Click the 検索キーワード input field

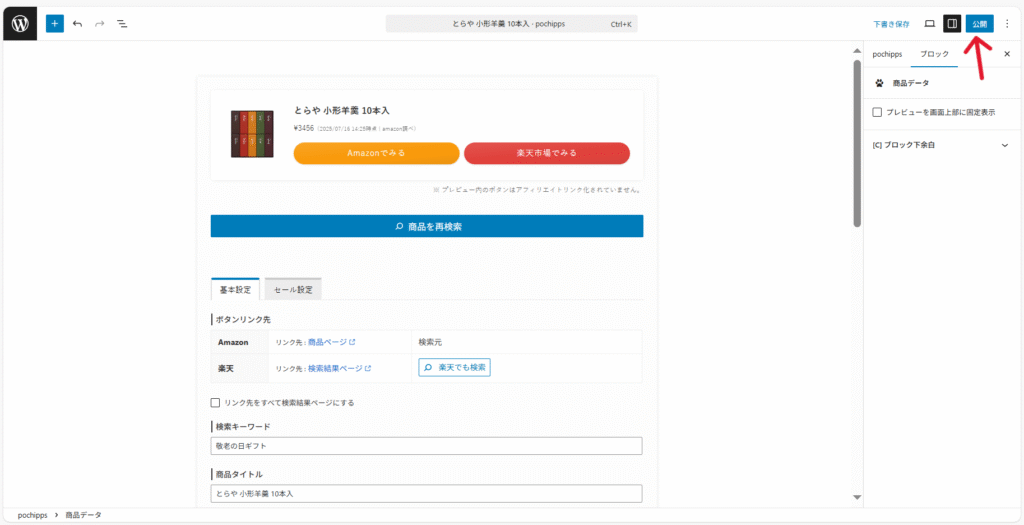pyautogui.click(x=426, y=446)
